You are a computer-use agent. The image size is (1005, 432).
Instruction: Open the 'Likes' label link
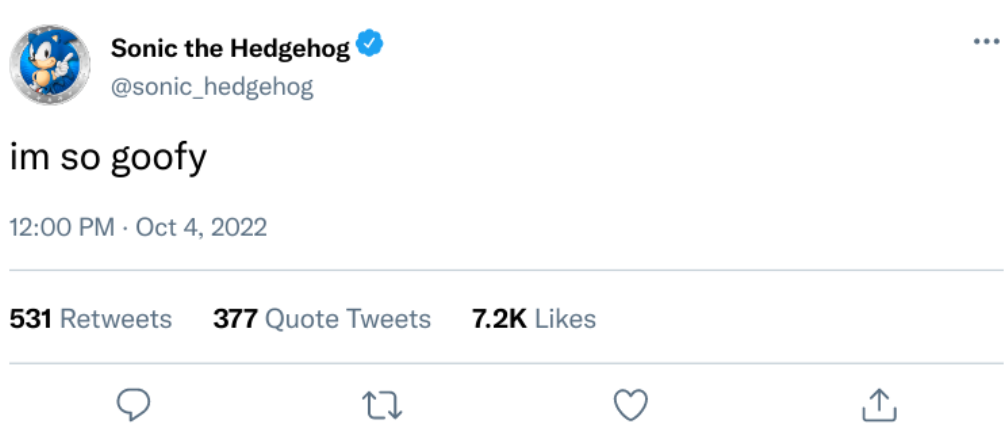point(565,319)
